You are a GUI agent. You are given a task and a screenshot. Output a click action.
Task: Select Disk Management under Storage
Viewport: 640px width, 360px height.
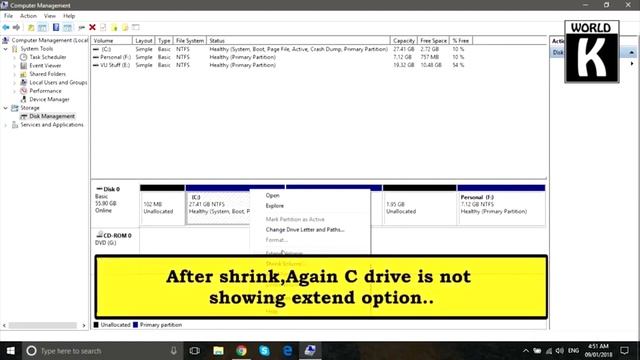pyautogui.click(x=52, y=116)
